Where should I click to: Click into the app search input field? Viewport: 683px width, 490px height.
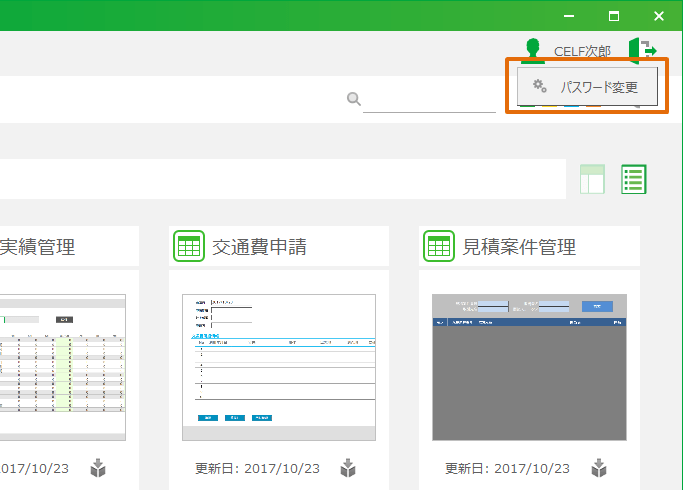point(429,99)
